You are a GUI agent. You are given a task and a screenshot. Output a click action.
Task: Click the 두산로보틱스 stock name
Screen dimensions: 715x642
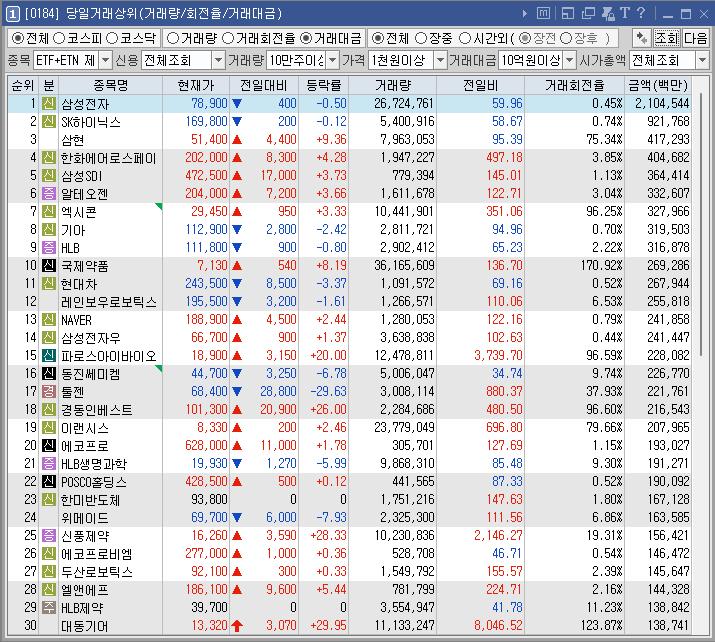(x=97, y=572)
